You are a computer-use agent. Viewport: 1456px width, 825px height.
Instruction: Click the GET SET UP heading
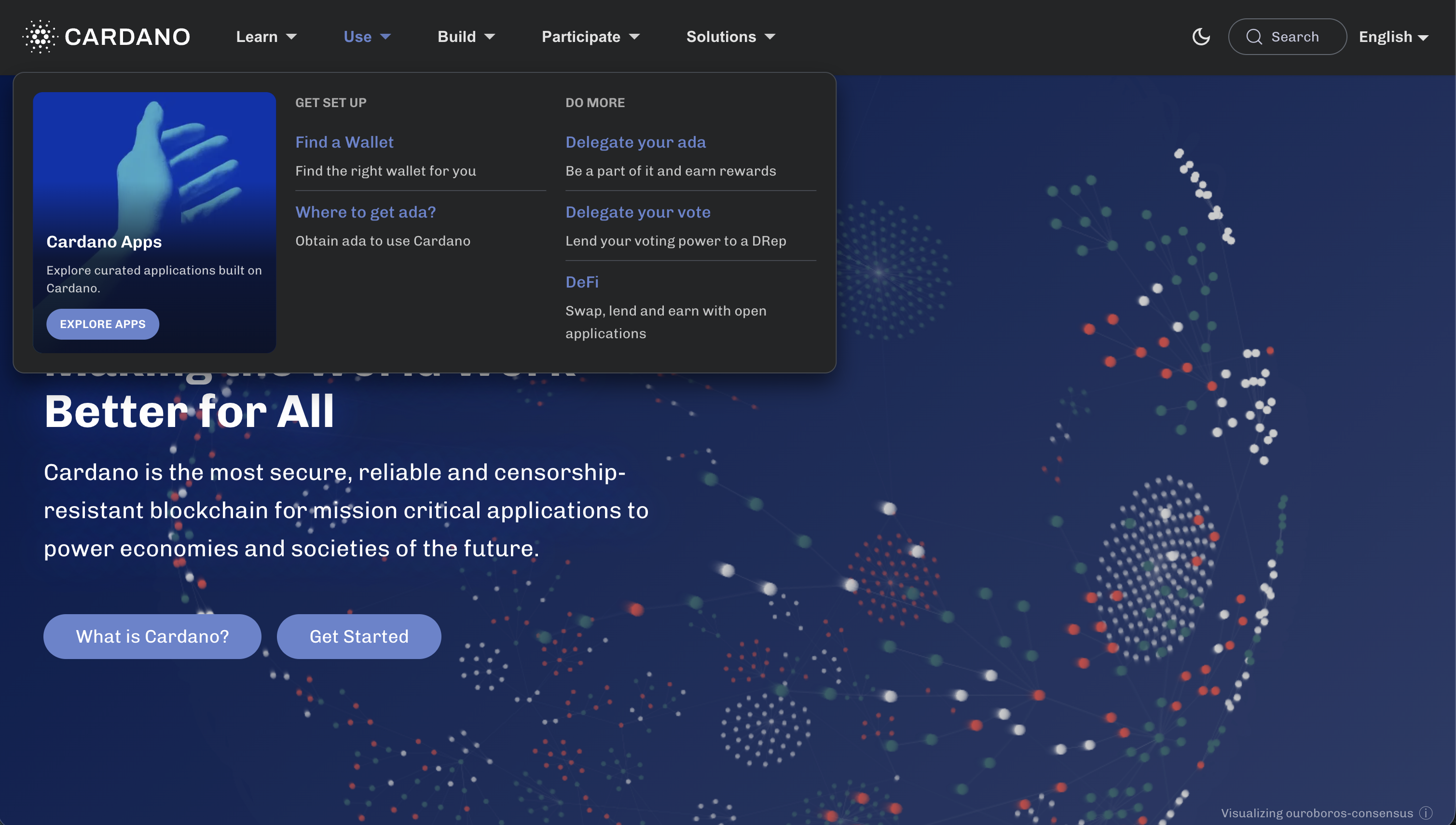331,103
